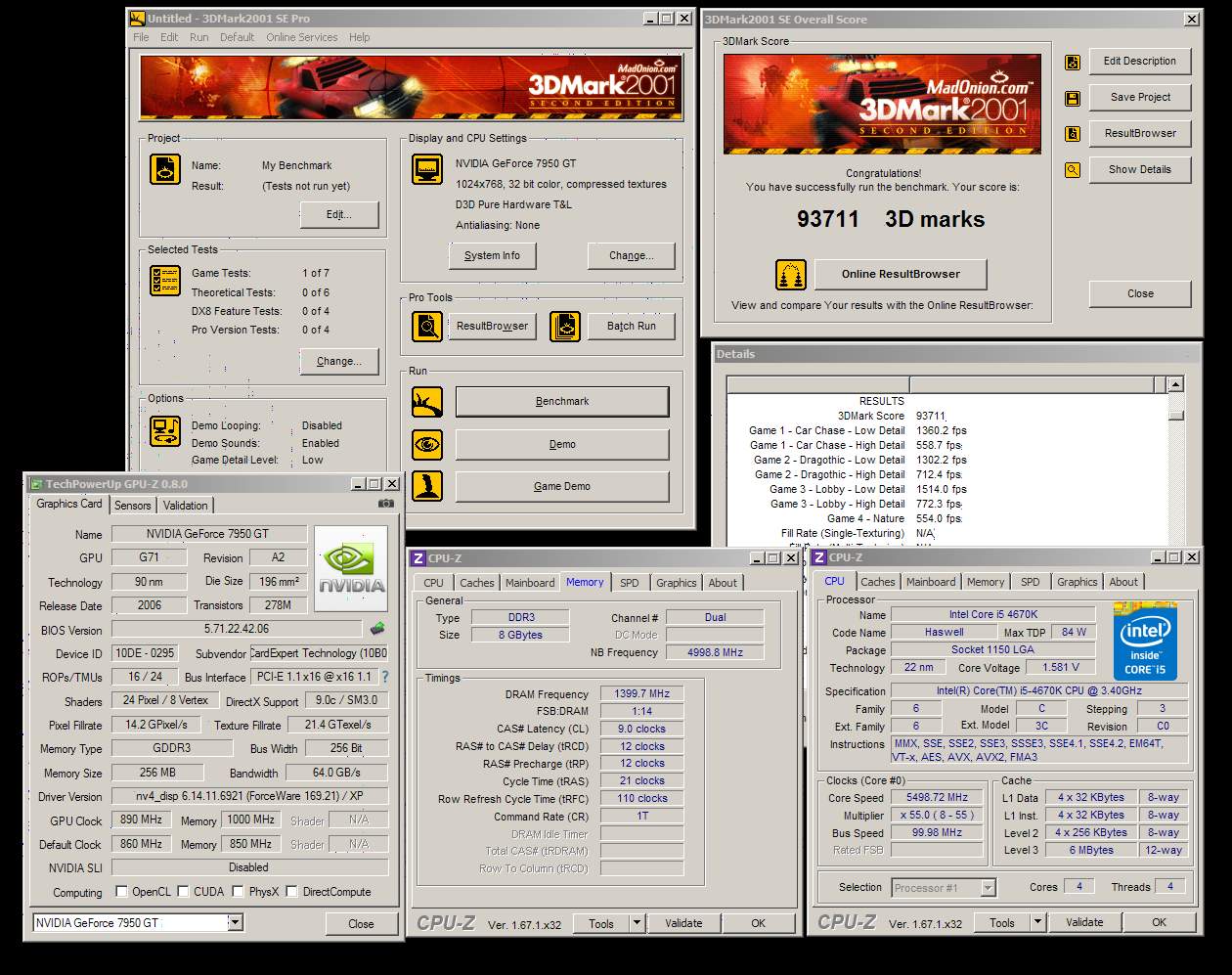Click the System Info button
Image resolution: width=1232 pixels, height=975 pixels.
[492, 256]
